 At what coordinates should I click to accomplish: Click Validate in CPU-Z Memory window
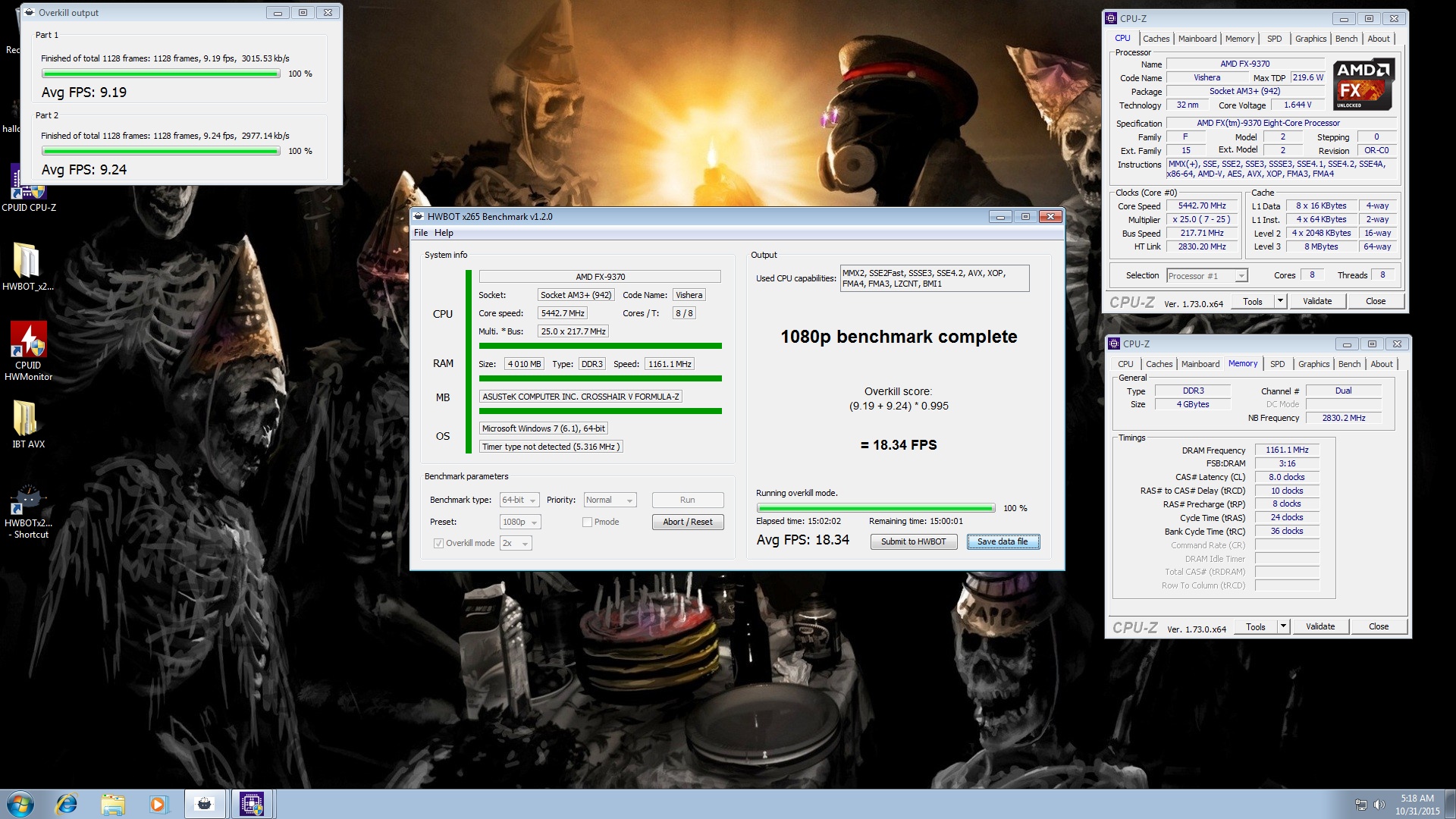coord(1320,627)
